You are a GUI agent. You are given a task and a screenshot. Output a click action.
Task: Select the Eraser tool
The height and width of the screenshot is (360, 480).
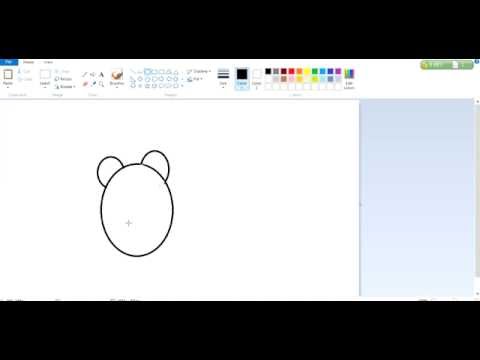click(x=85, y=84)
